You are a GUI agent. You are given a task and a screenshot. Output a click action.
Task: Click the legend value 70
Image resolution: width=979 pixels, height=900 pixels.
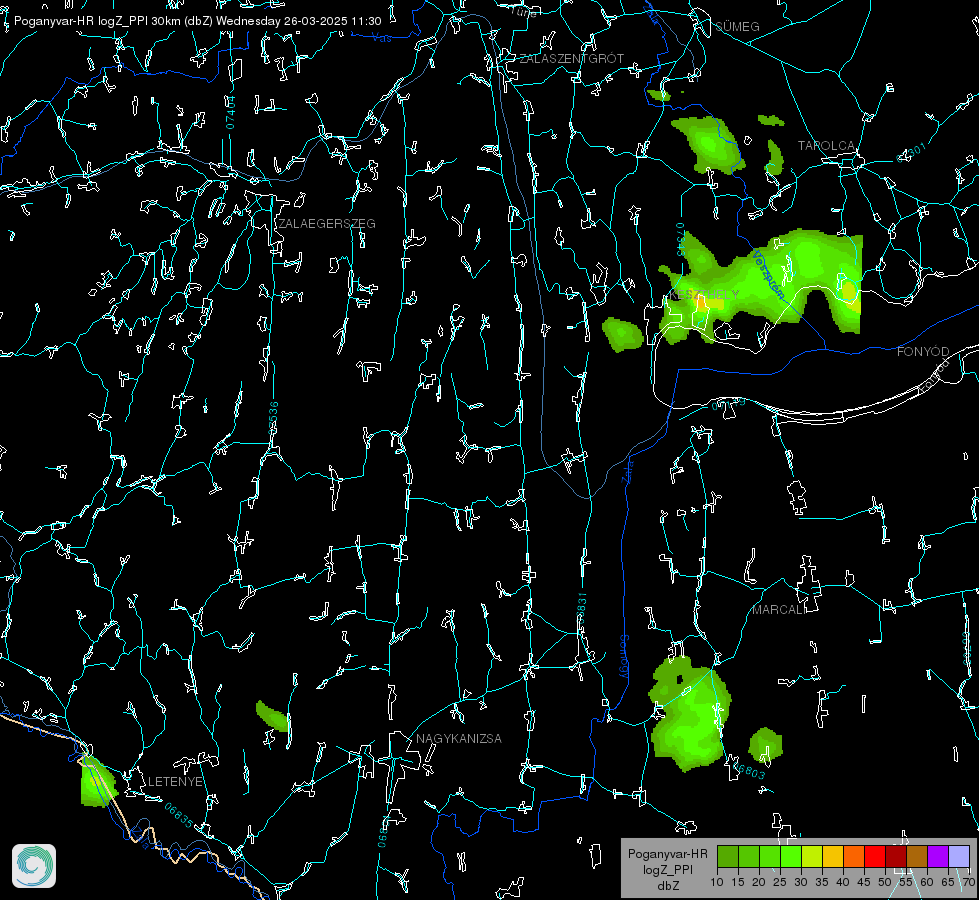969,883
